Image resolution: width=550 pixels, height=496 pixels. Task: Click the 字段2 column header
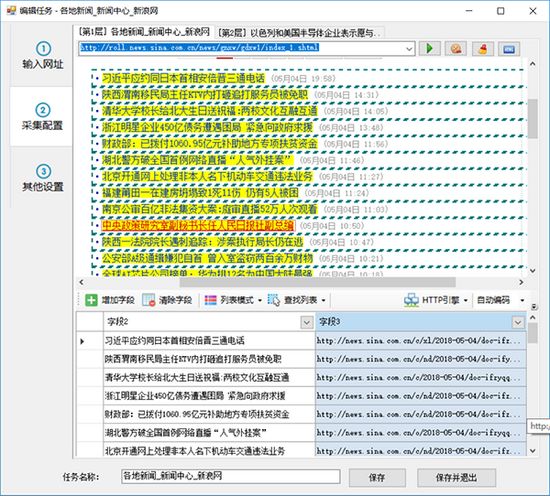209,322
